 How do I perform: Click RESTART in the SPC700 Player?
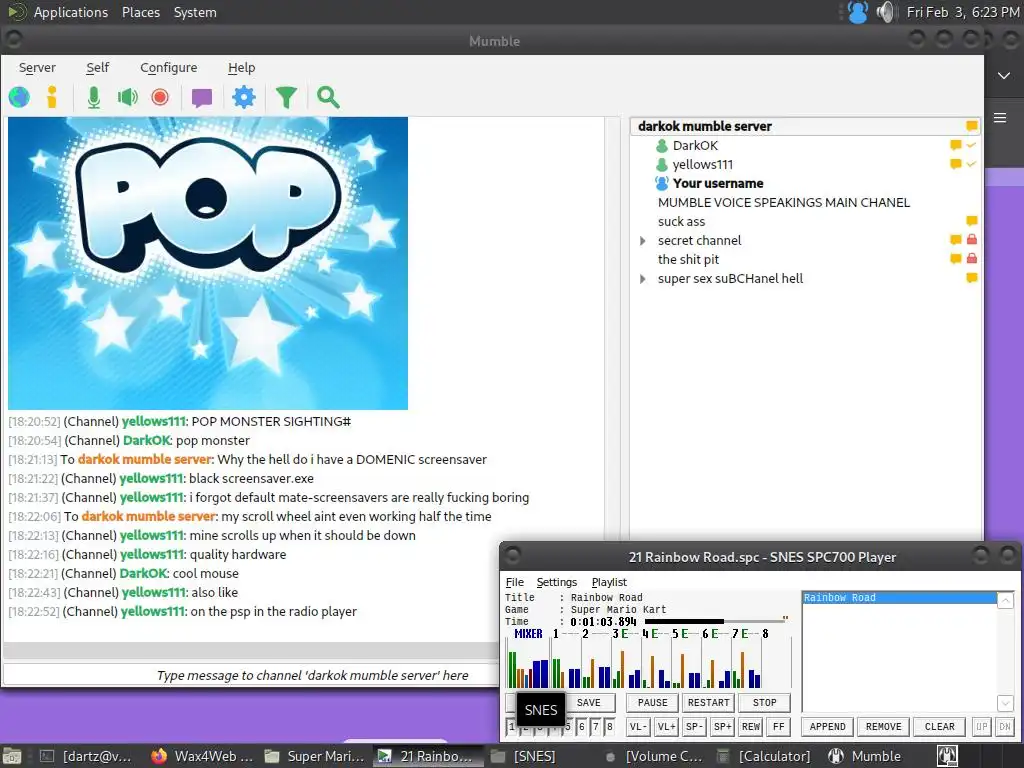pos(708,703)
